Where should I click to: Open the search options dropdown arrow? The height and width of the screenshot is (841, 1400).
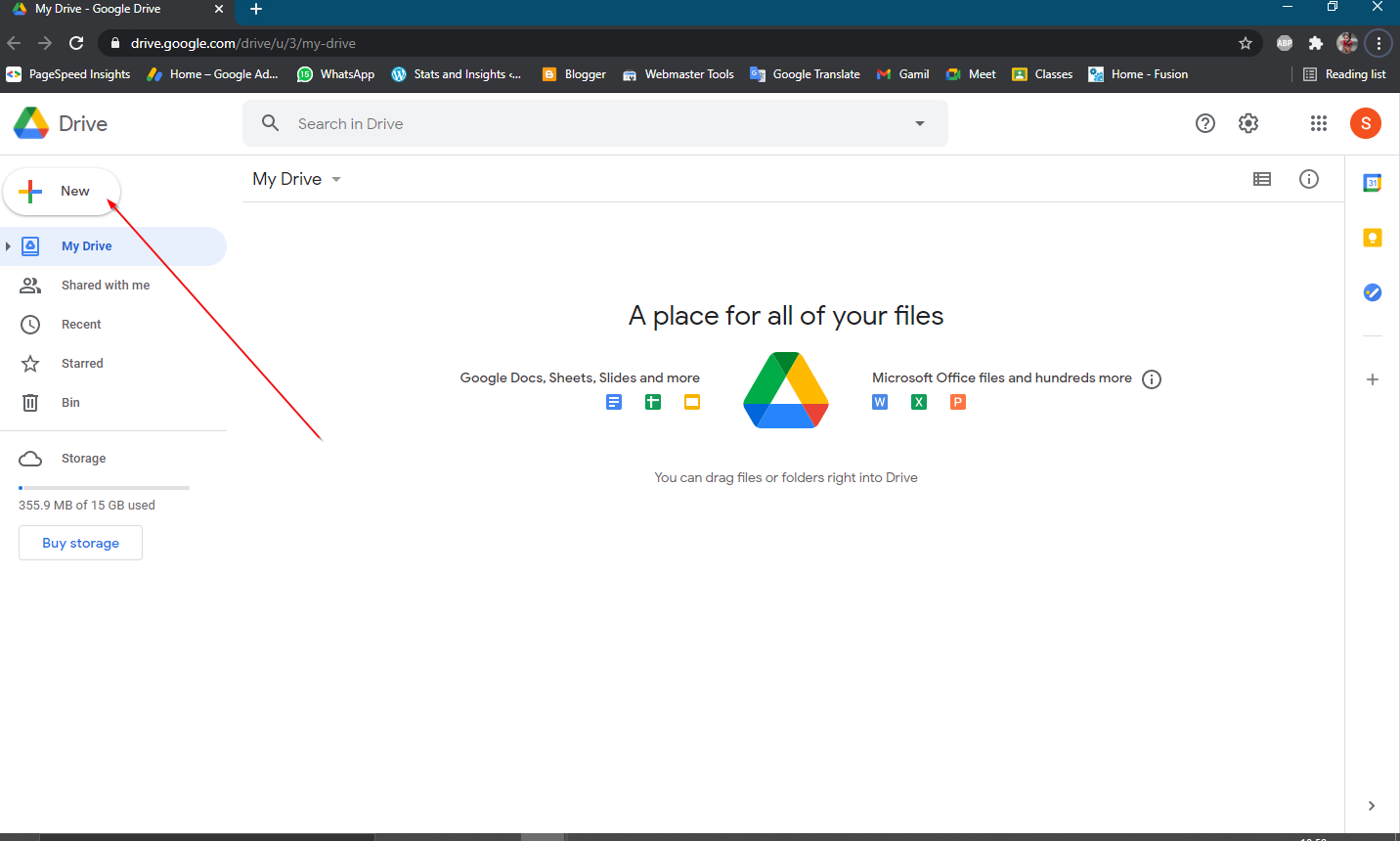coord(919,123)
